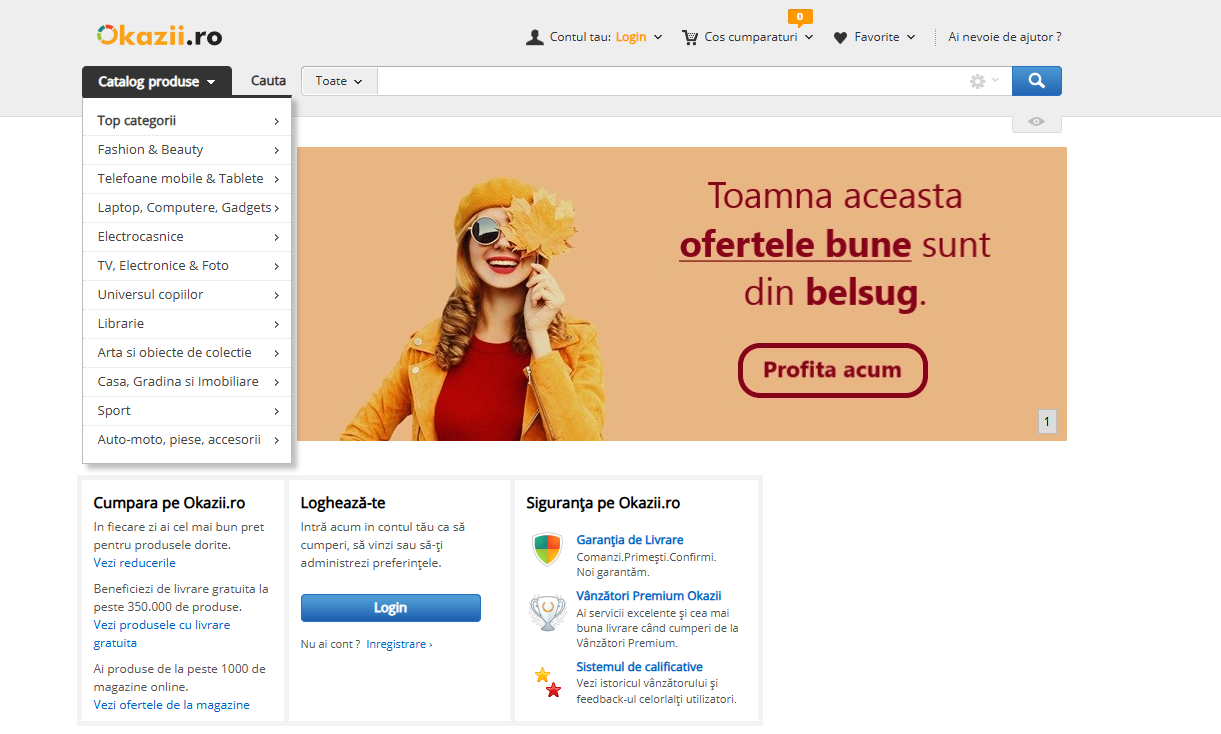Click the magnifying glass search button
The image size is (1221, 734).
(1036, 81)
